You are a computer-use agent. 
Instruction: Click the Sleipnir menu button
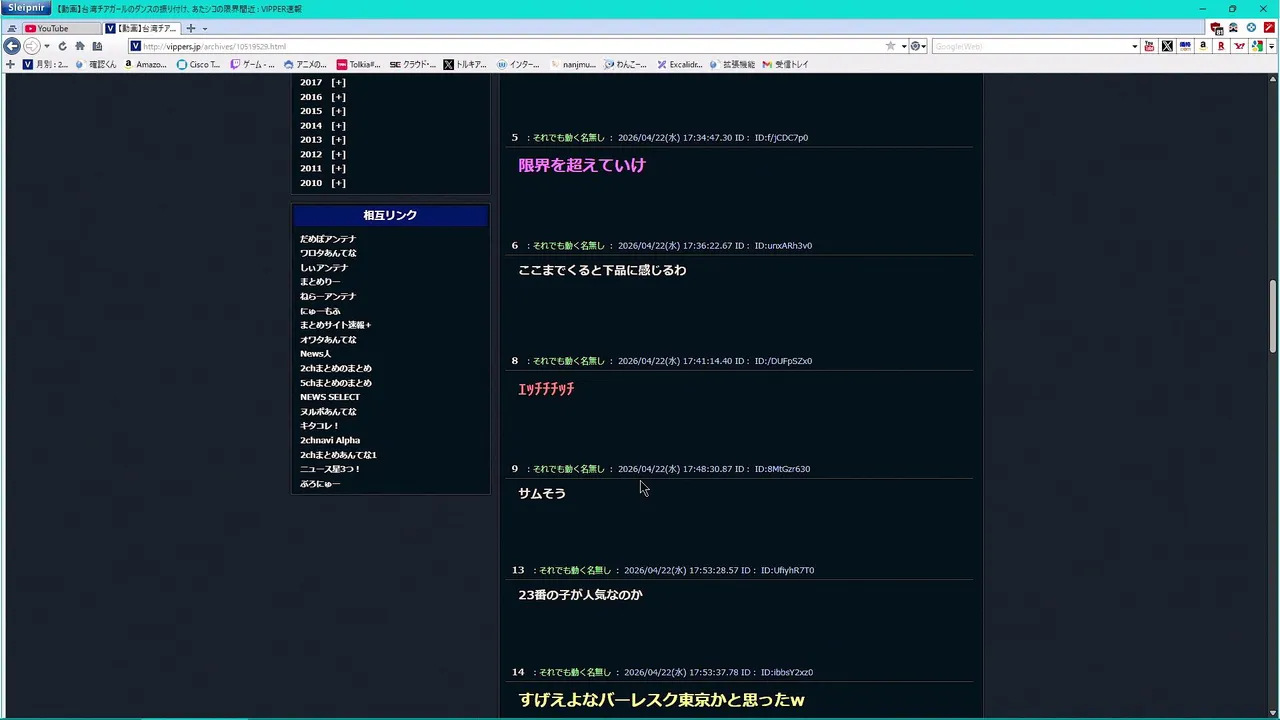click(x=26, y=8)
